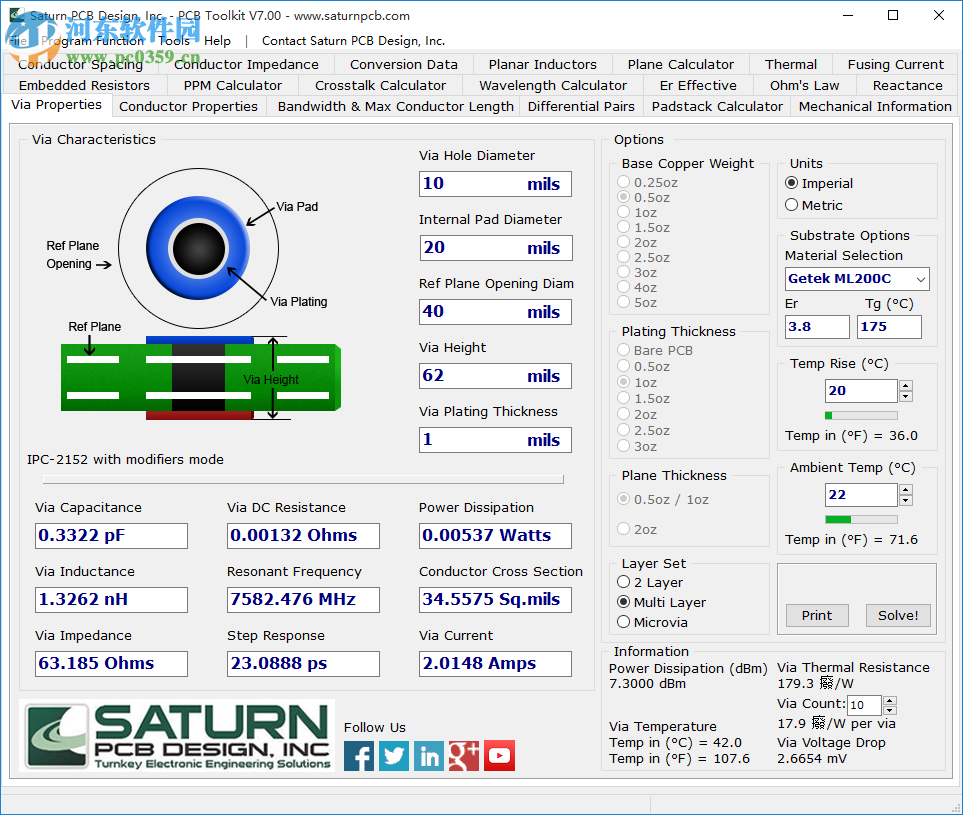The height and width of the screenshot is (815, 963).
Task: Open Saturn PCB's Twitter page
Action: pyautogui.click(x=393, y=756)
